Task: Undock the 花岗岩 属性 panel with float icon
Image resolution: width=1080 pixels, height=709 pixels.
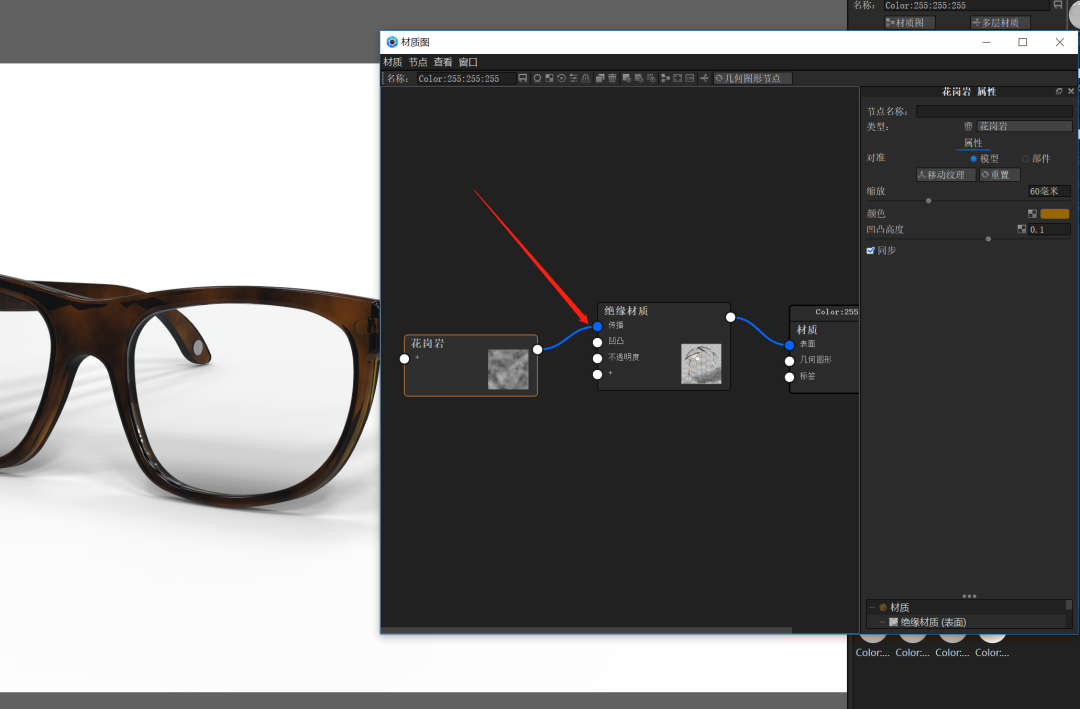Action: tap(1059, 91)
